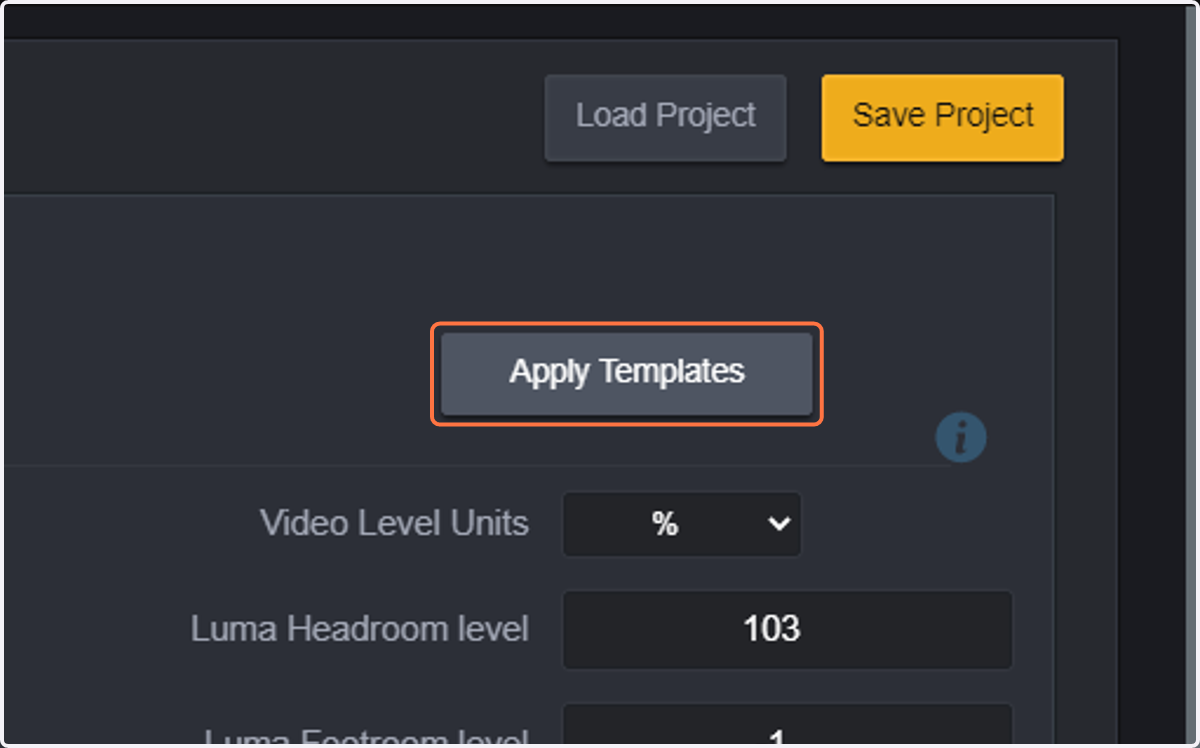Open the Video Level Units dropdown

pos(682,524)
